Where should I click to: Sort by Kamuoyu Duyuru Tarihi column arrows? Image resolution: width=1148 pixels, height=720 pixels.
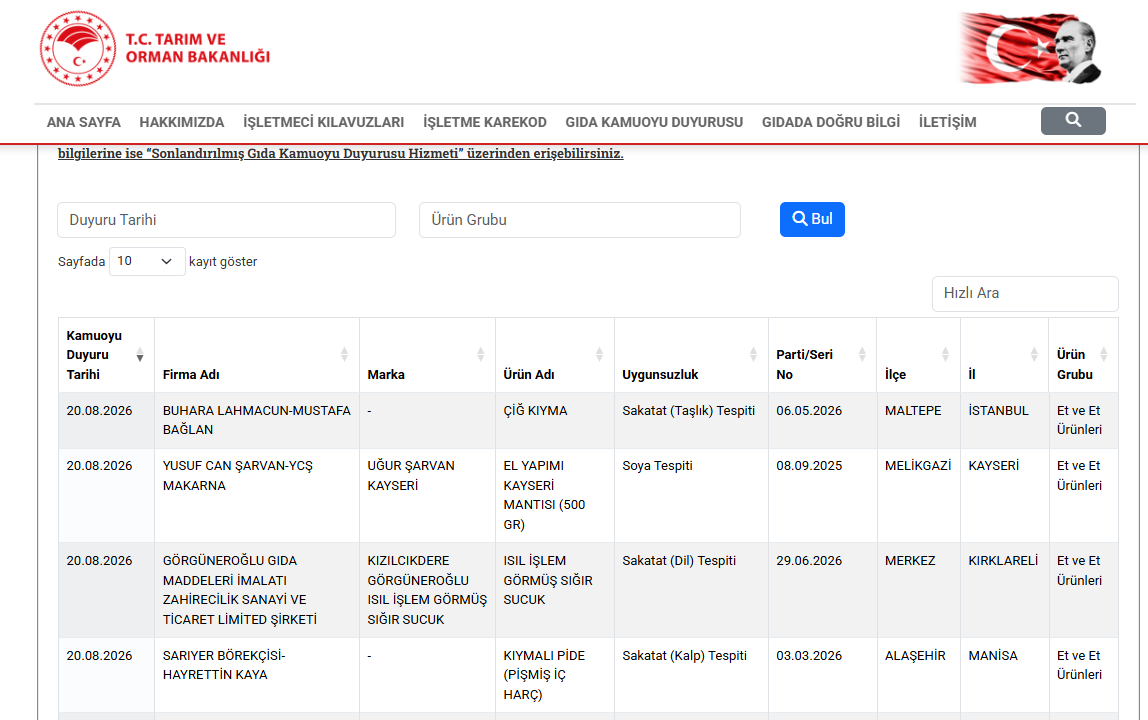tap(140, 355)
